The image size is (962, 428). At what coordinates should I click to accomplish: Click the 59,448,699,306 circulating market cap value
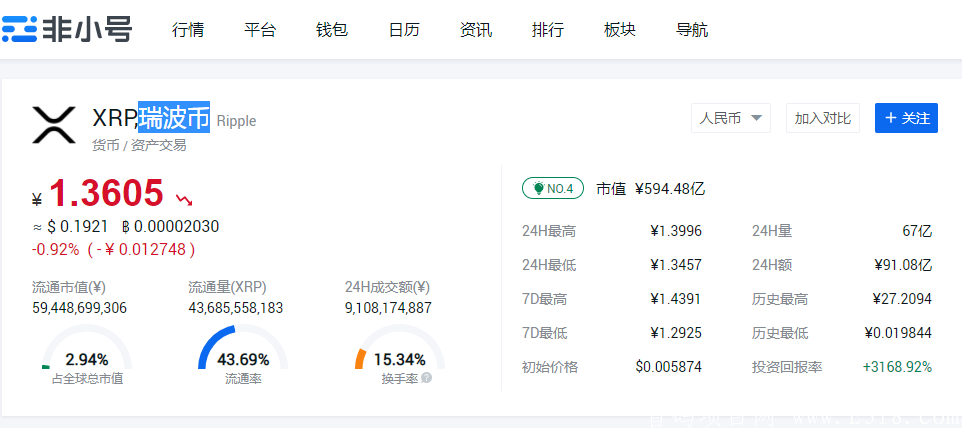point(80,307)
